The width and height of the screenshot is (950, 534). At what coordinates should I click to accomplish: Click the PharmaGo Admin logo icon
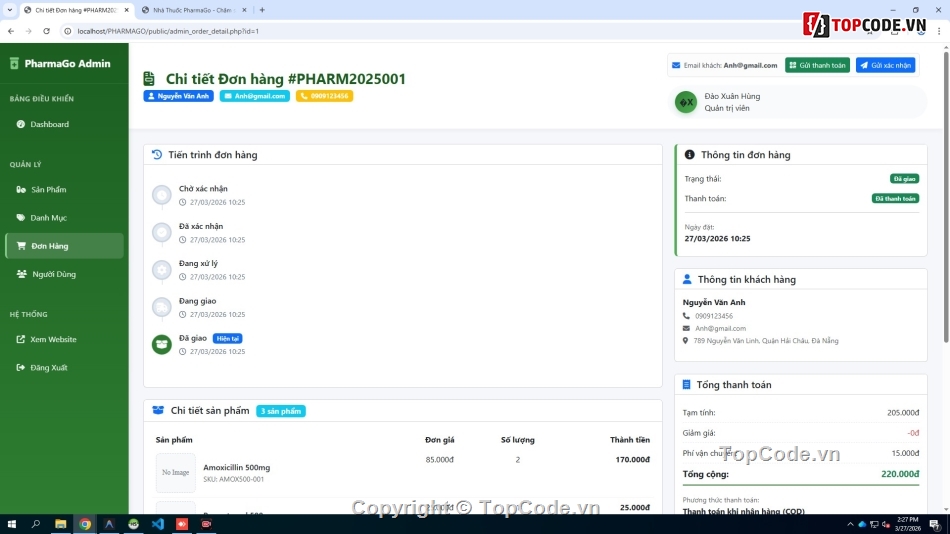15,63
